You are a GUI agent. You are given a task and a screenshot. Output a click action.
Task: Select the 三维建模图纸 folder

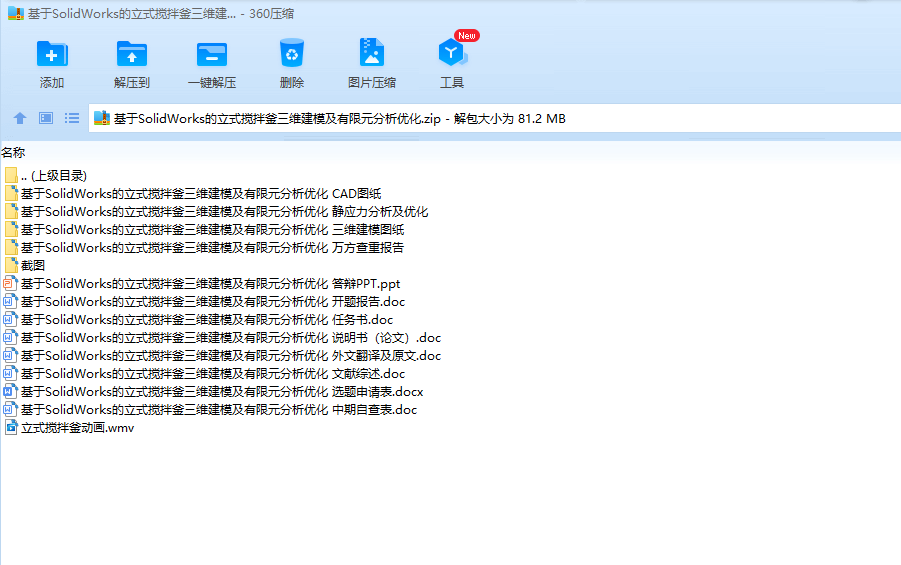(x=205, y=230)
